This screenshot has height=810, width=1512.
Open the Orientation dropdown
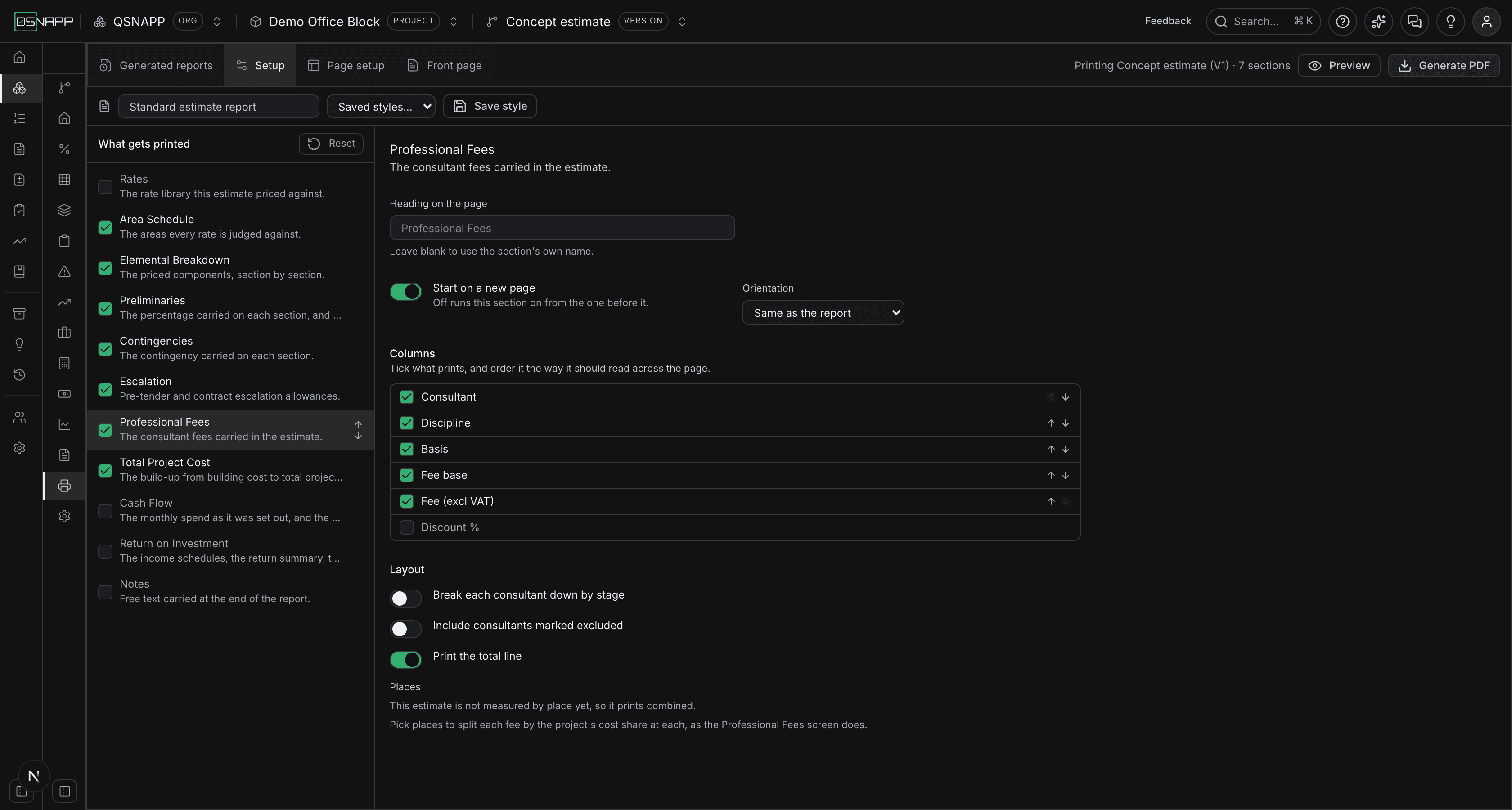(823, 312)
